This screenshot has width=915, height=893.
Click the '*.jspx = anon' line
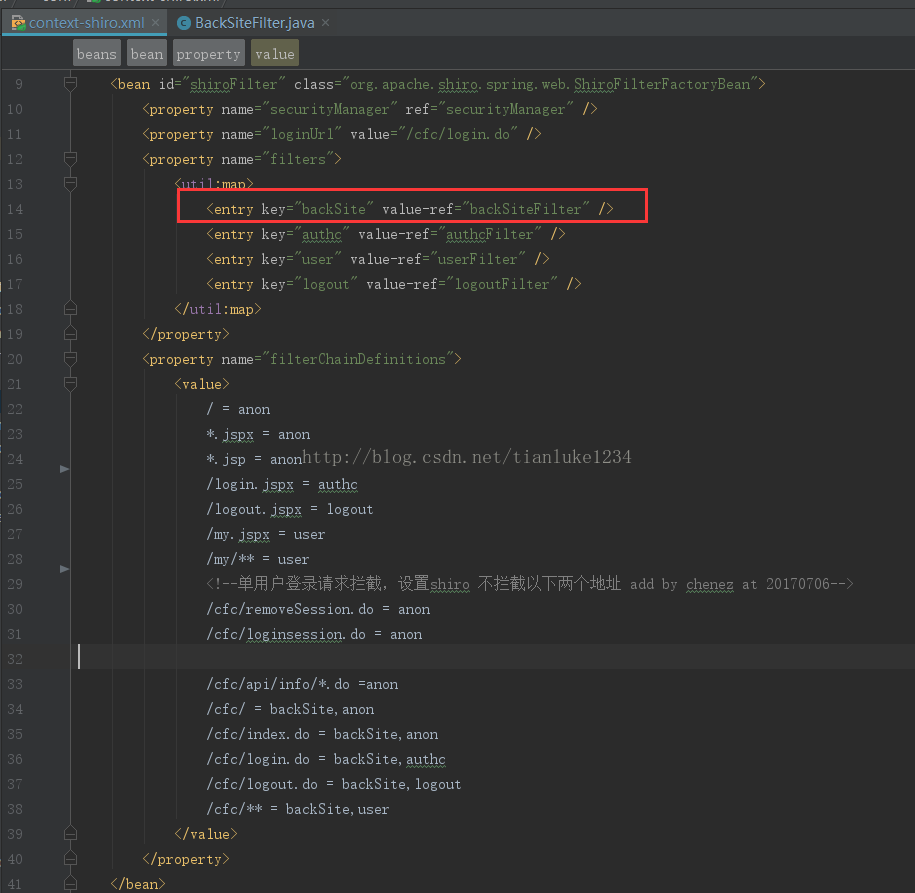(x=258, y=434)
